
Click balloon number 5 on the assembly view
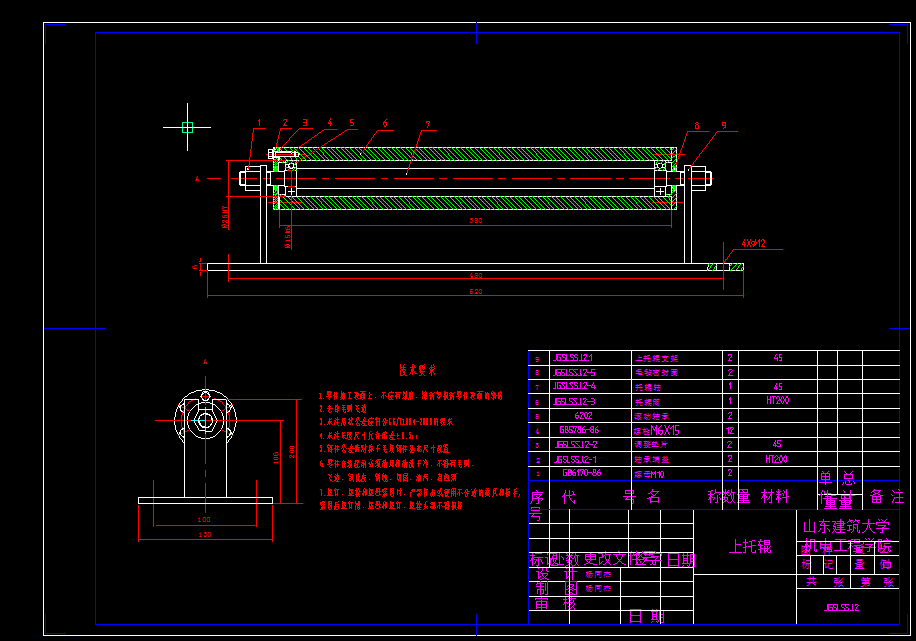point(352,123)
